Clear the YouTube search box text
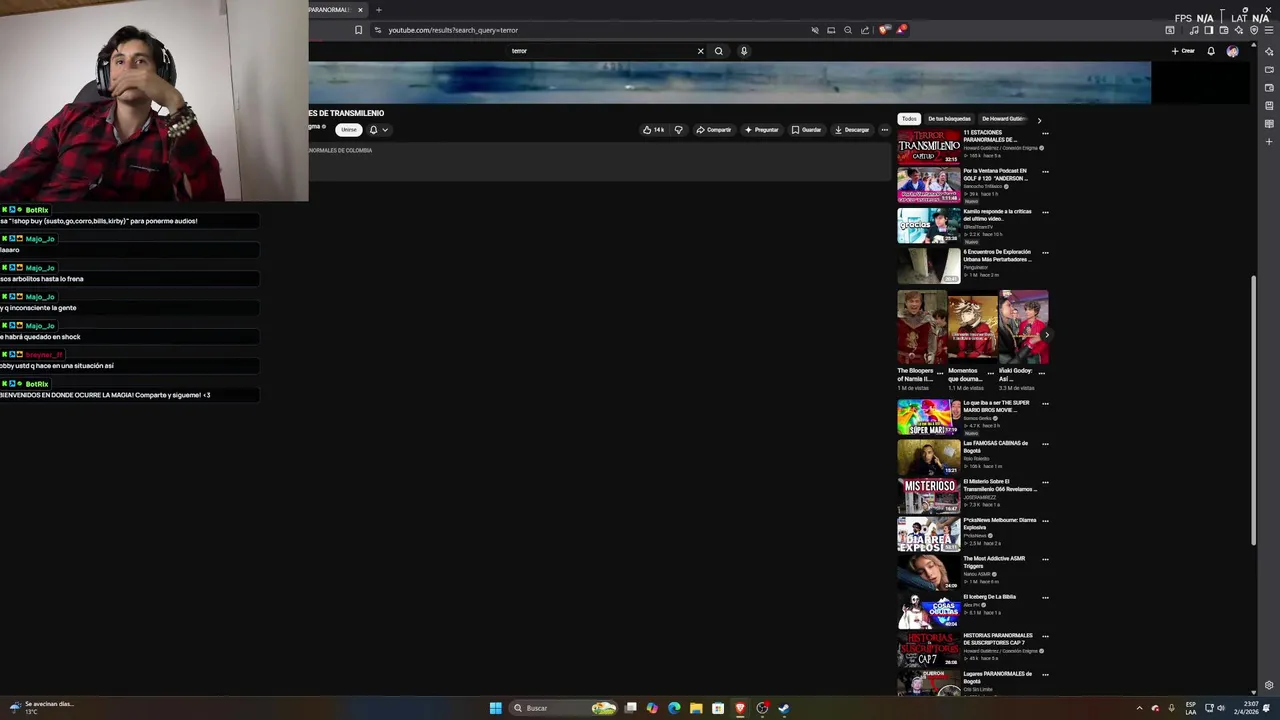 [700, 51]
